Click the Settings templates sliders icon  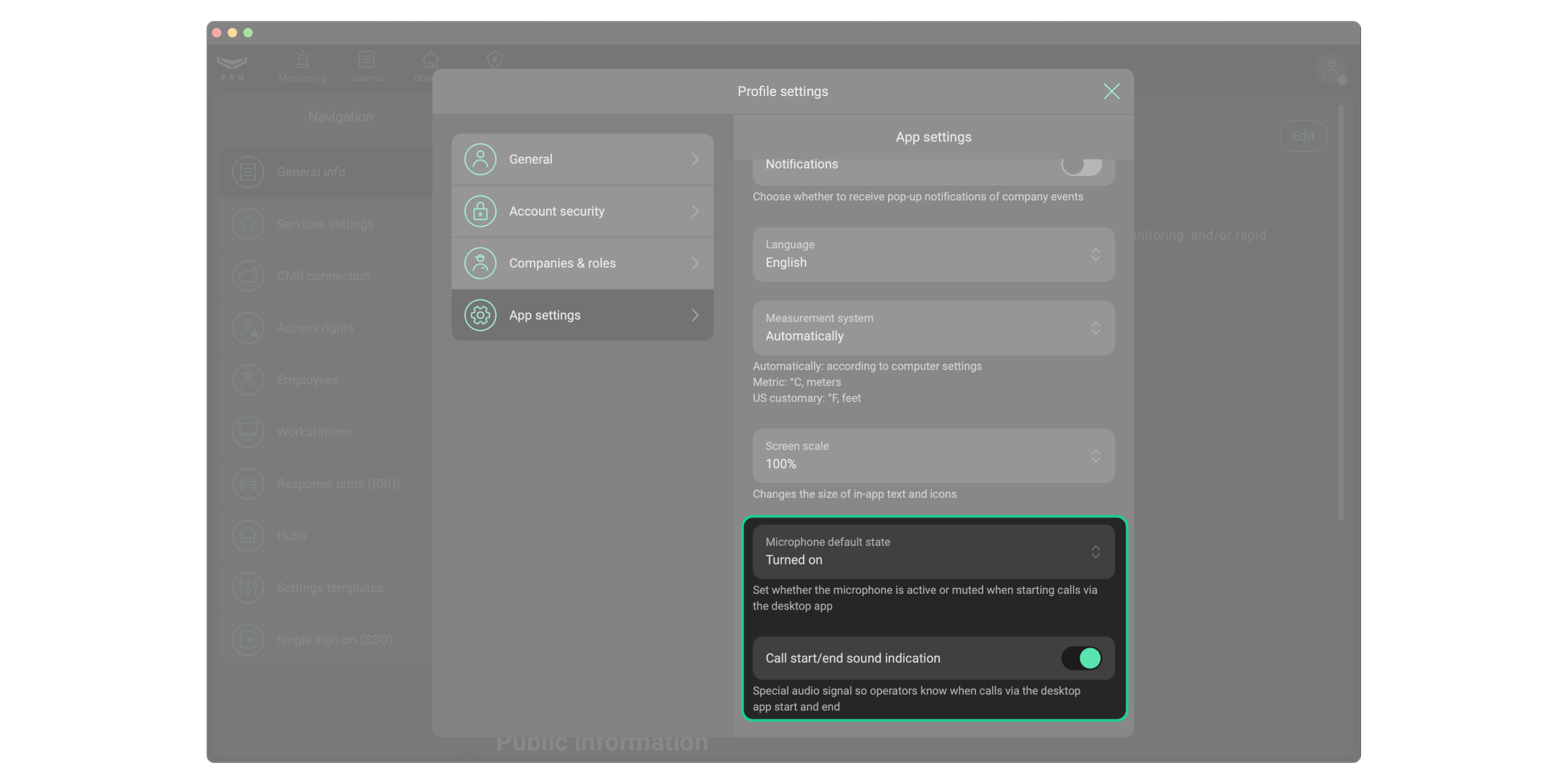pyautogui.click(x=248, y=588)
